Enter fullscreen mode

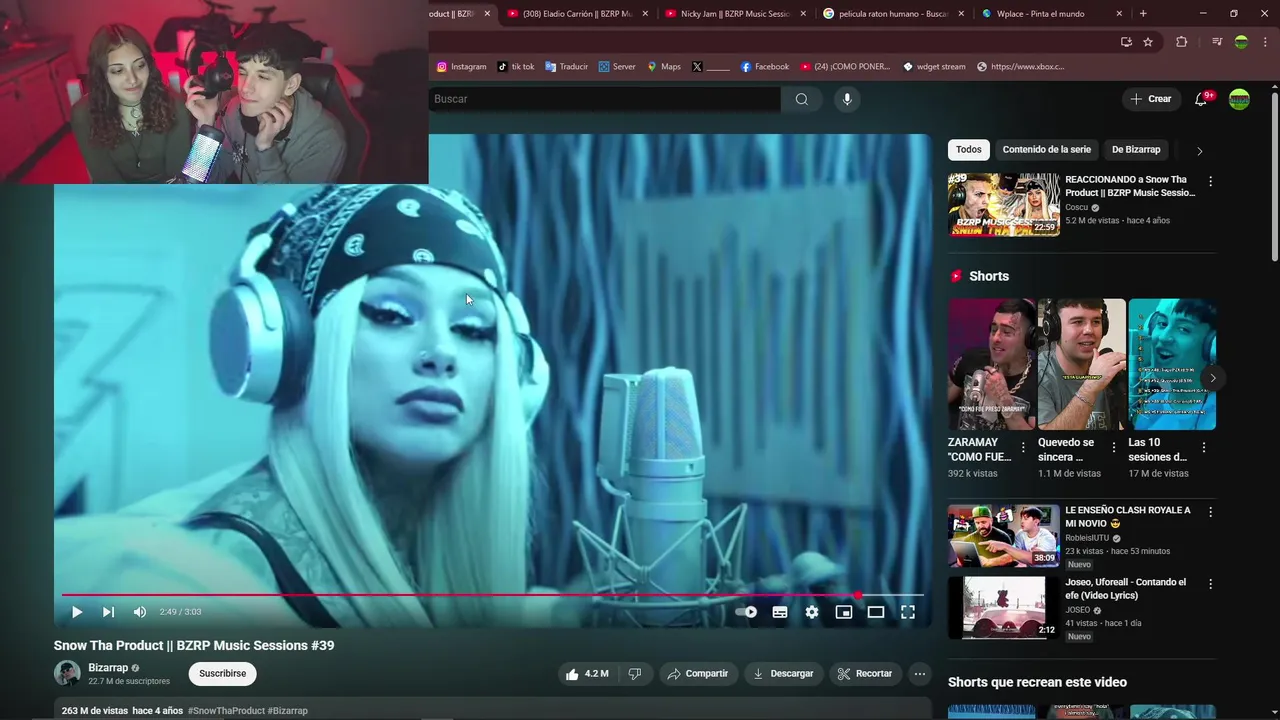[908, 612]
